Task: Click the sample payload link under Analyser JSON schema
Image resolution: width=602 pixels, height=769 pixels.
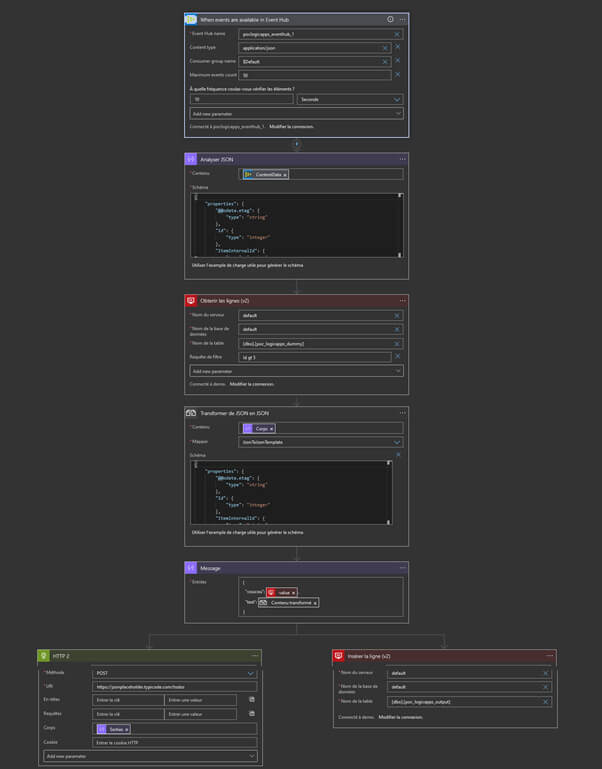Action: (x=247, y=265)
